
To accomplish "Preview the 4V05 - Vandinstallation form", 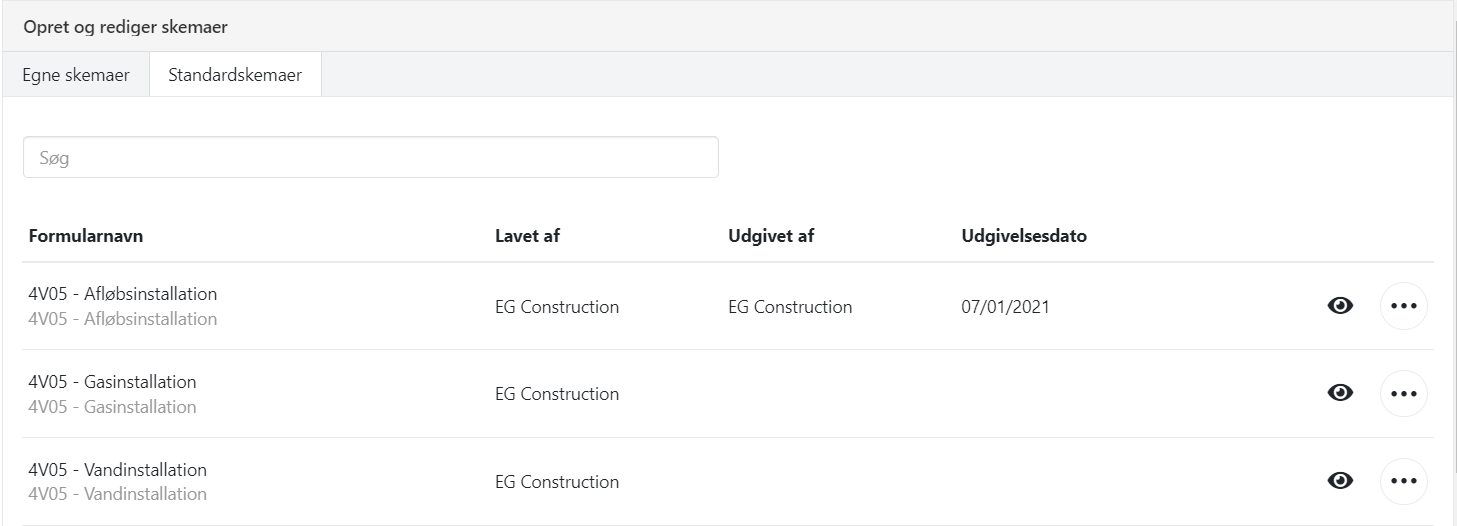I will pyautogui.click(x=1340, y=481).
